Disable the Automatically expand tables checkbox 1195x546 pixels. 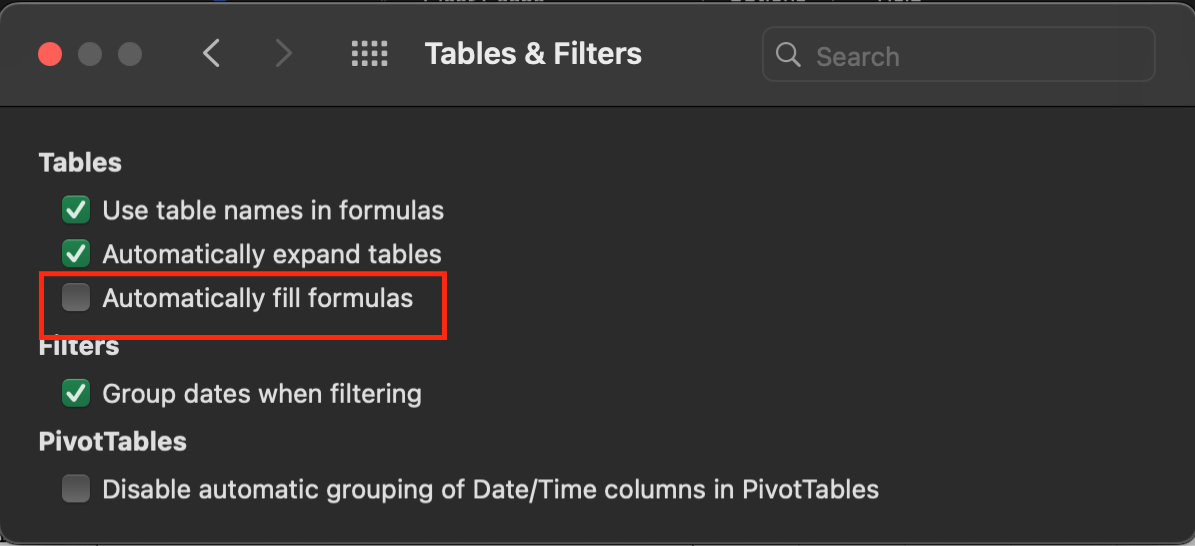pos(76,253)
